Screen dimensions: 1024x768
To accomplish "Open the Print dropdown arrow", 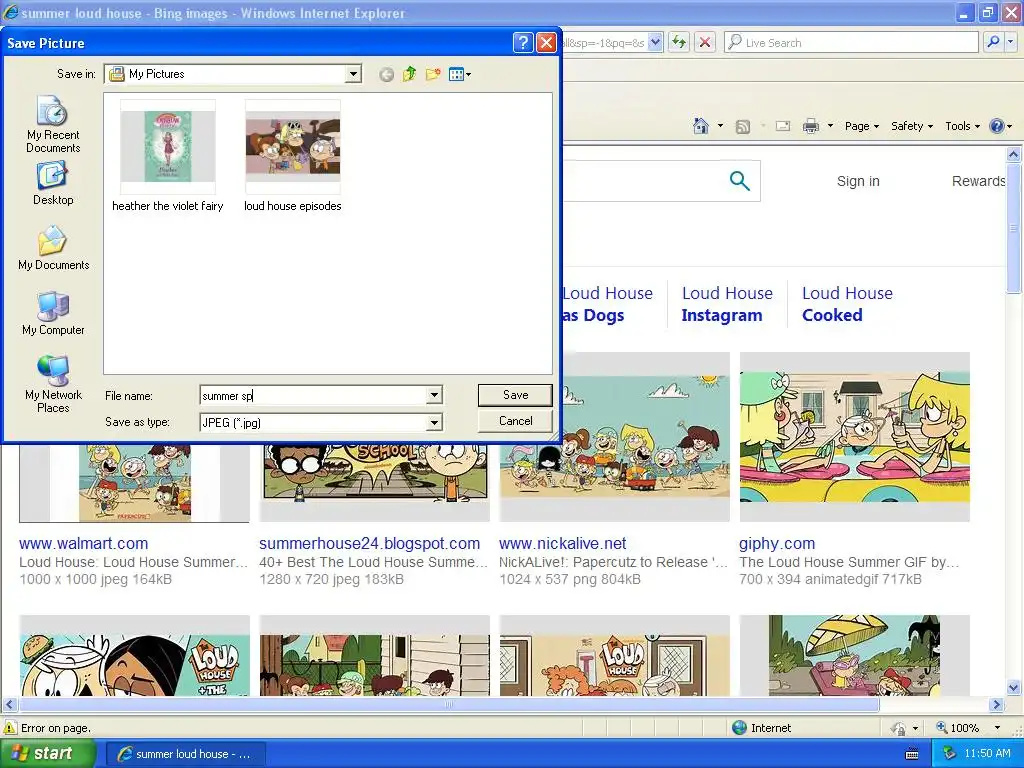I will click(830, 126).
